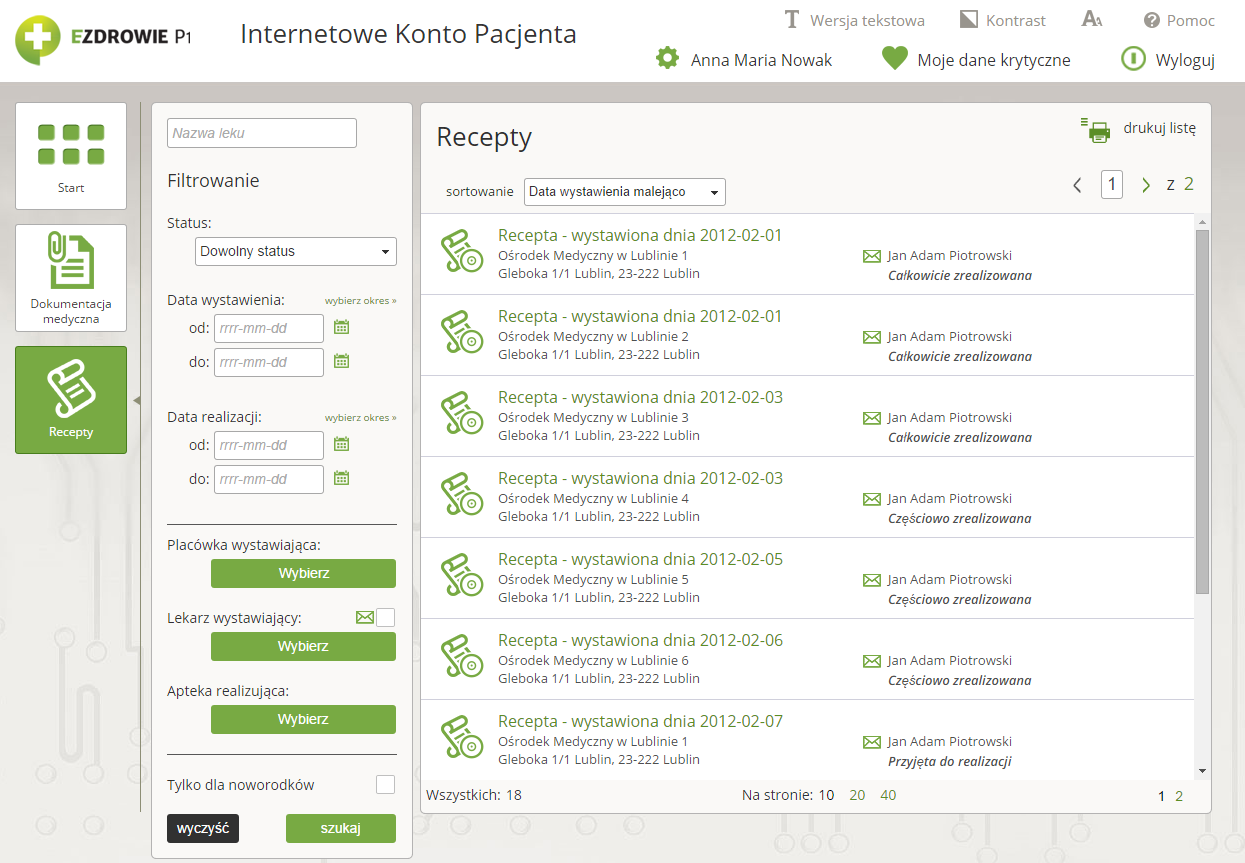Click Wybierz for Apteka realizująca
The width and height of the screenshot is (1245, 863).
(x=303, y=719)
